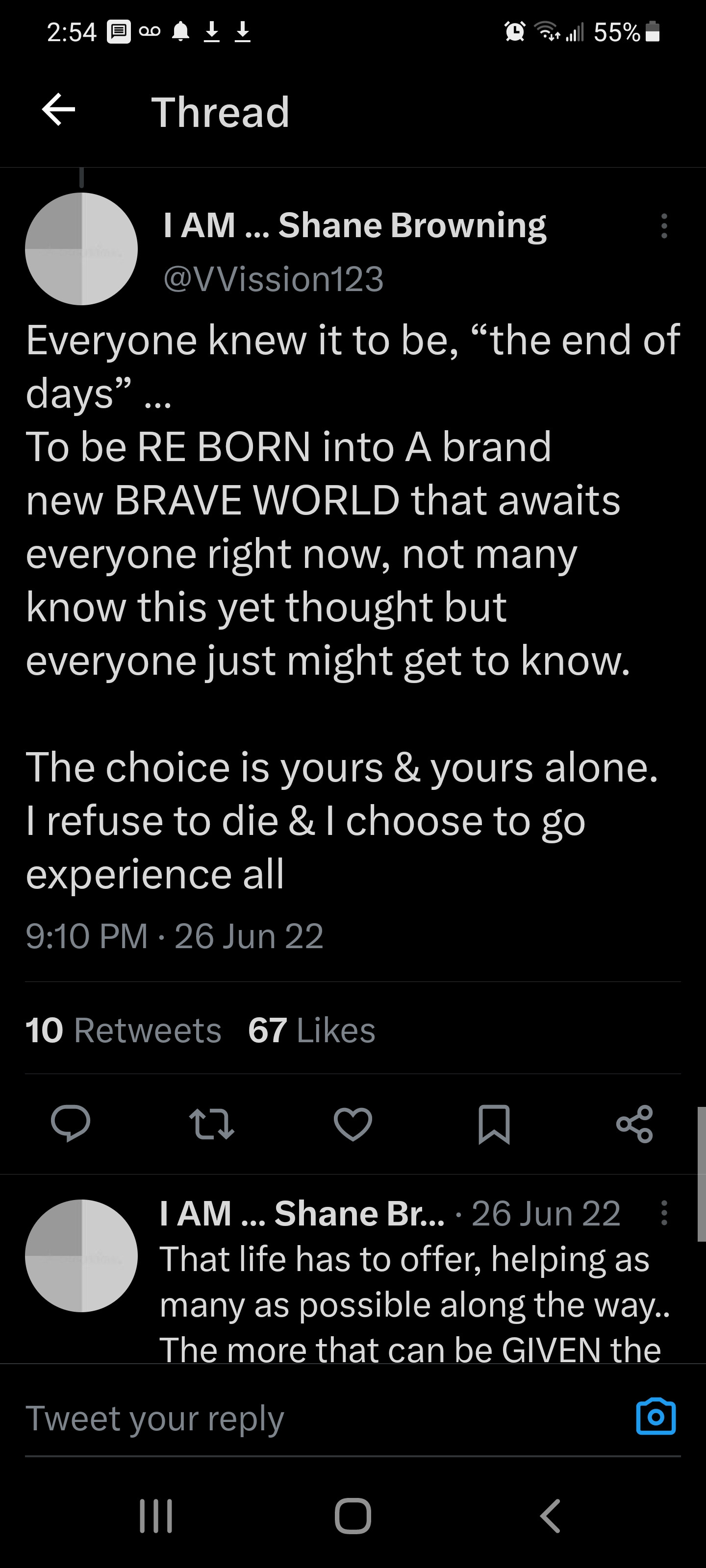Image resolution: width=706 pixels, height=1568 pixels.
Task: Share the tweet via share icon
Action: [634, 1124]
